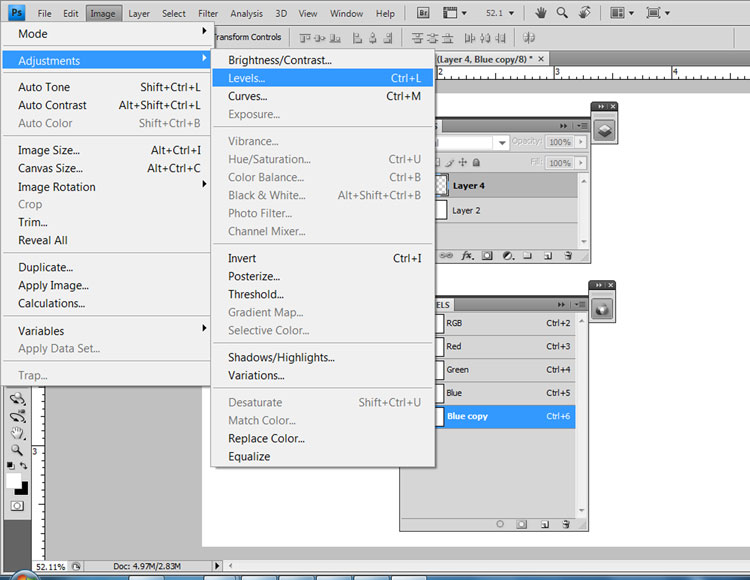Click Zoom tool in application bar
This screenshot has width=750, height=580.
562,13
